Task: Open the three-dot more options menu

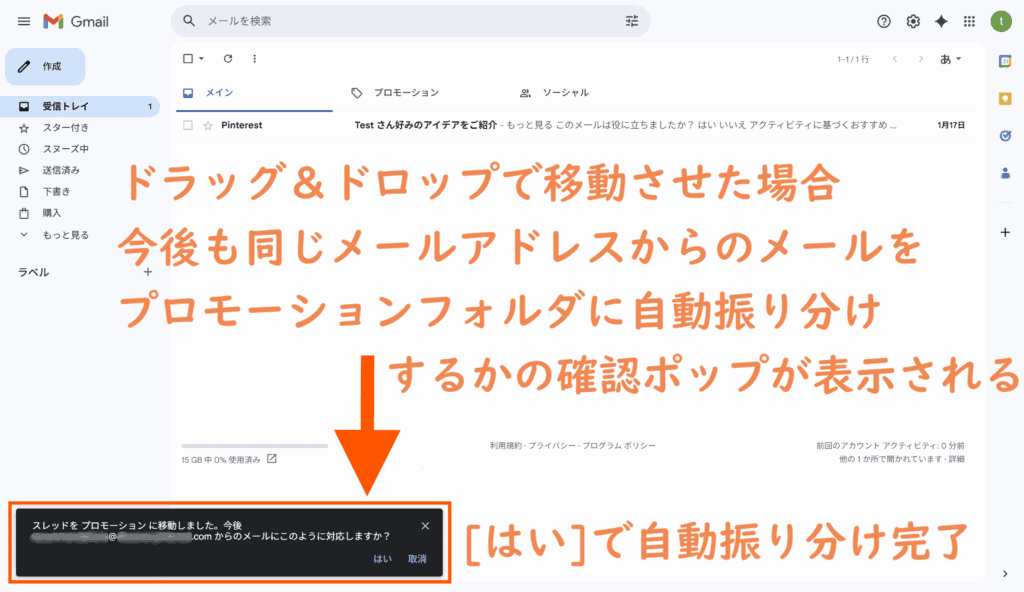Action: click(254, 59)
